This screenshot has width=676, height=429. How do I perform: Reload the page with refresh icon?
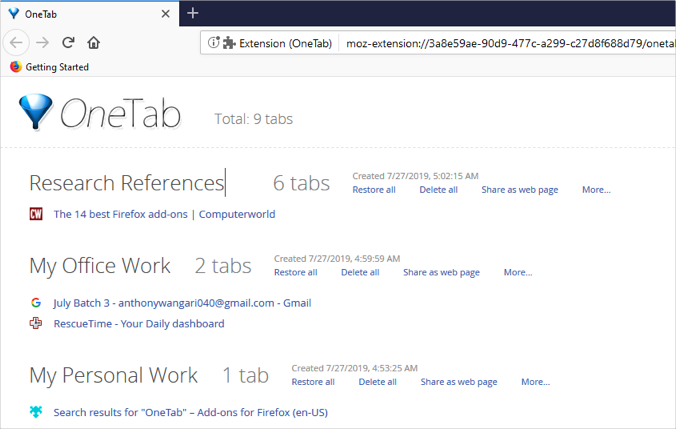point(68,43)
